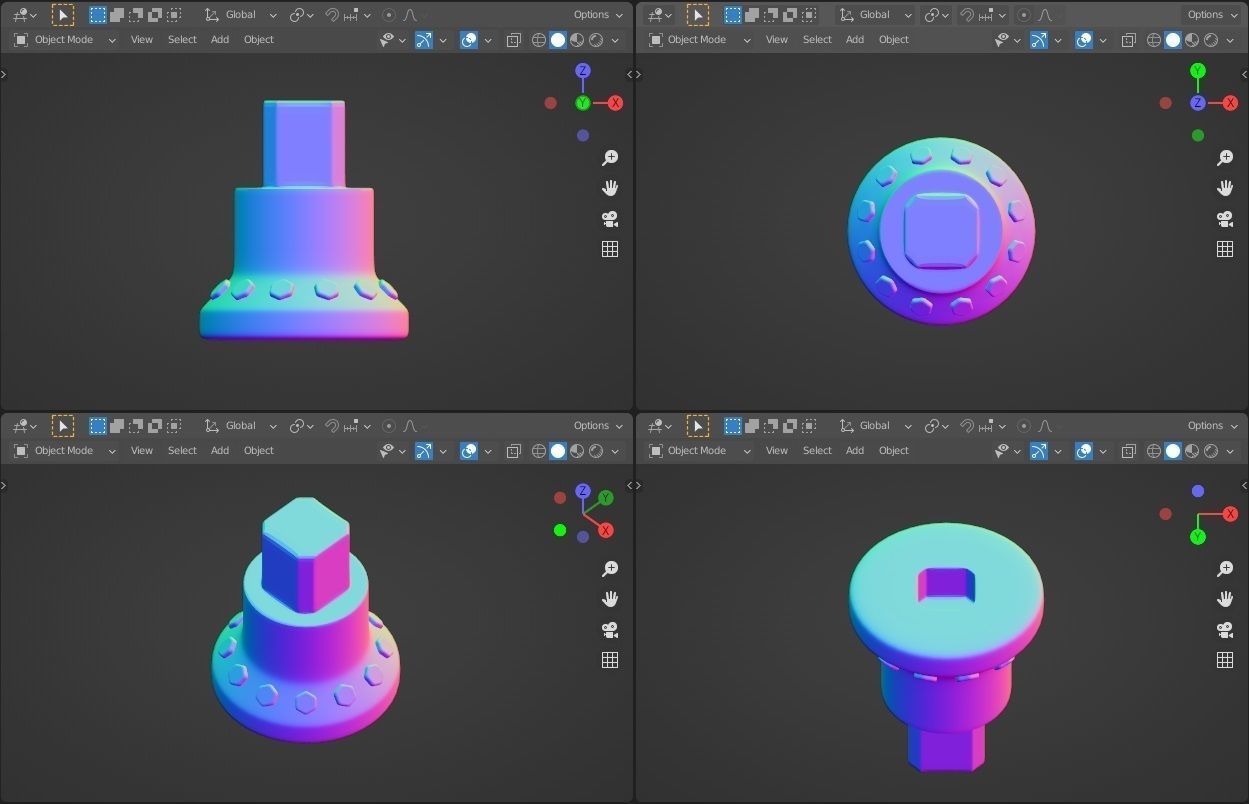Toggle camera view icon in top-left viewport

pyautogui.click(x=610, y=219)
